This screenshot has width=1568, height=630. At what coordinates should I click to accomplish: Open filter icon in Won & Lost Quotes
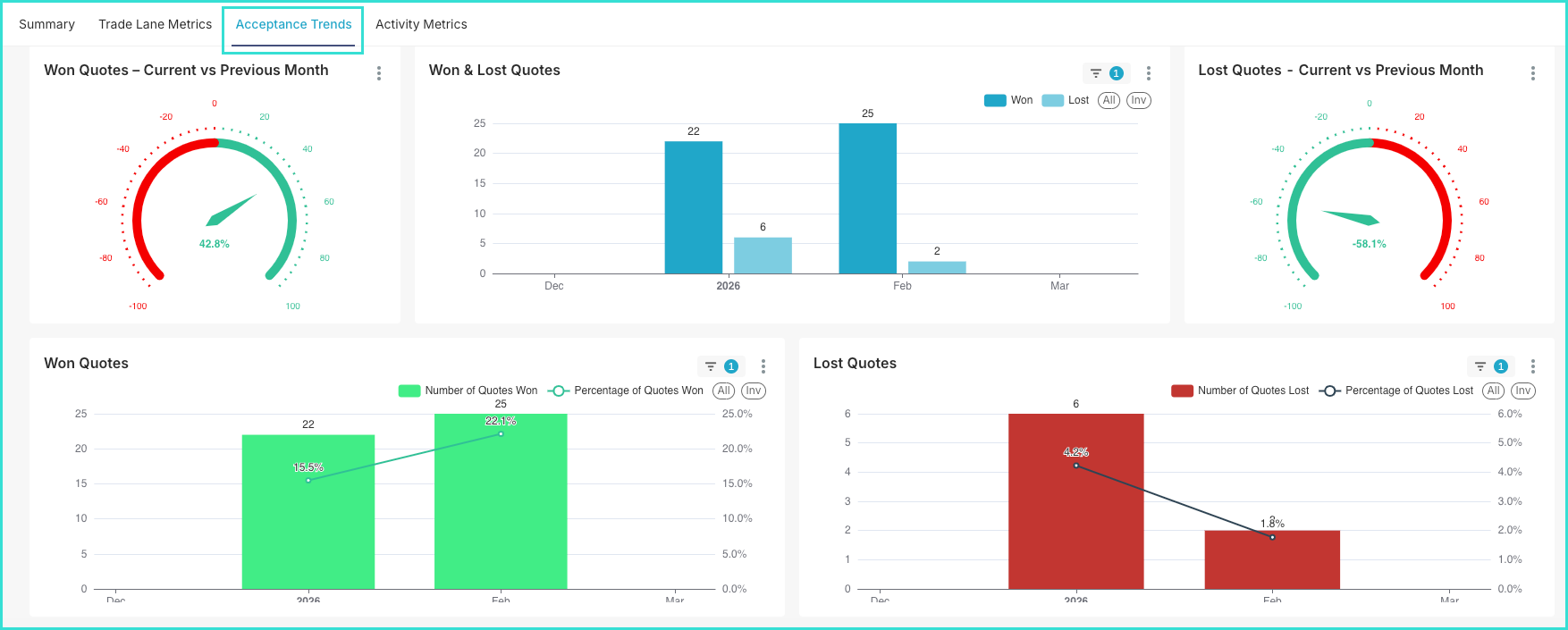tap(1096, 73)
